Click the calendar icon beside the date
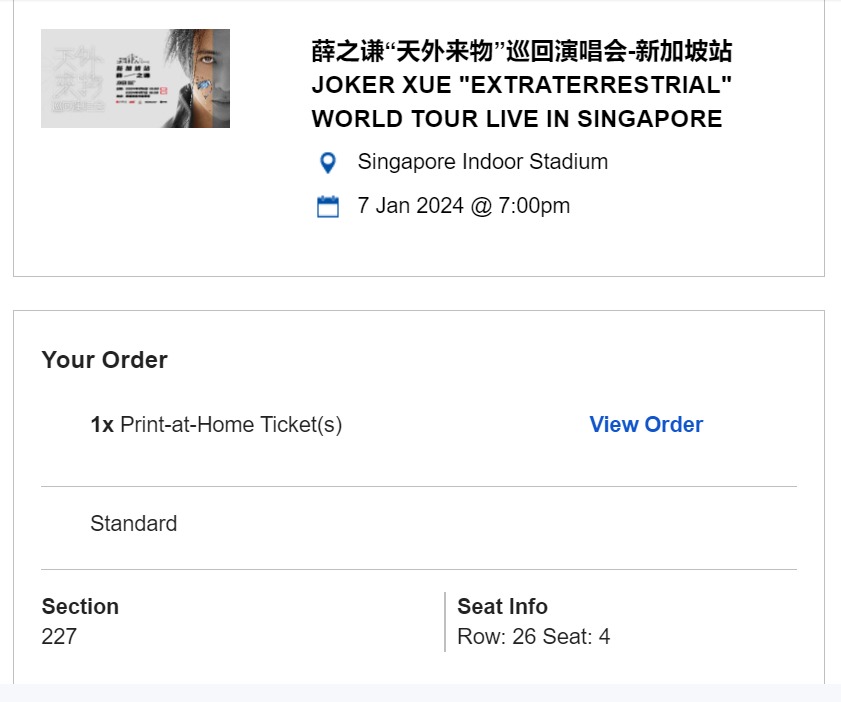Image resolution: width=841 pixels, height=702 pixels. 328,206
